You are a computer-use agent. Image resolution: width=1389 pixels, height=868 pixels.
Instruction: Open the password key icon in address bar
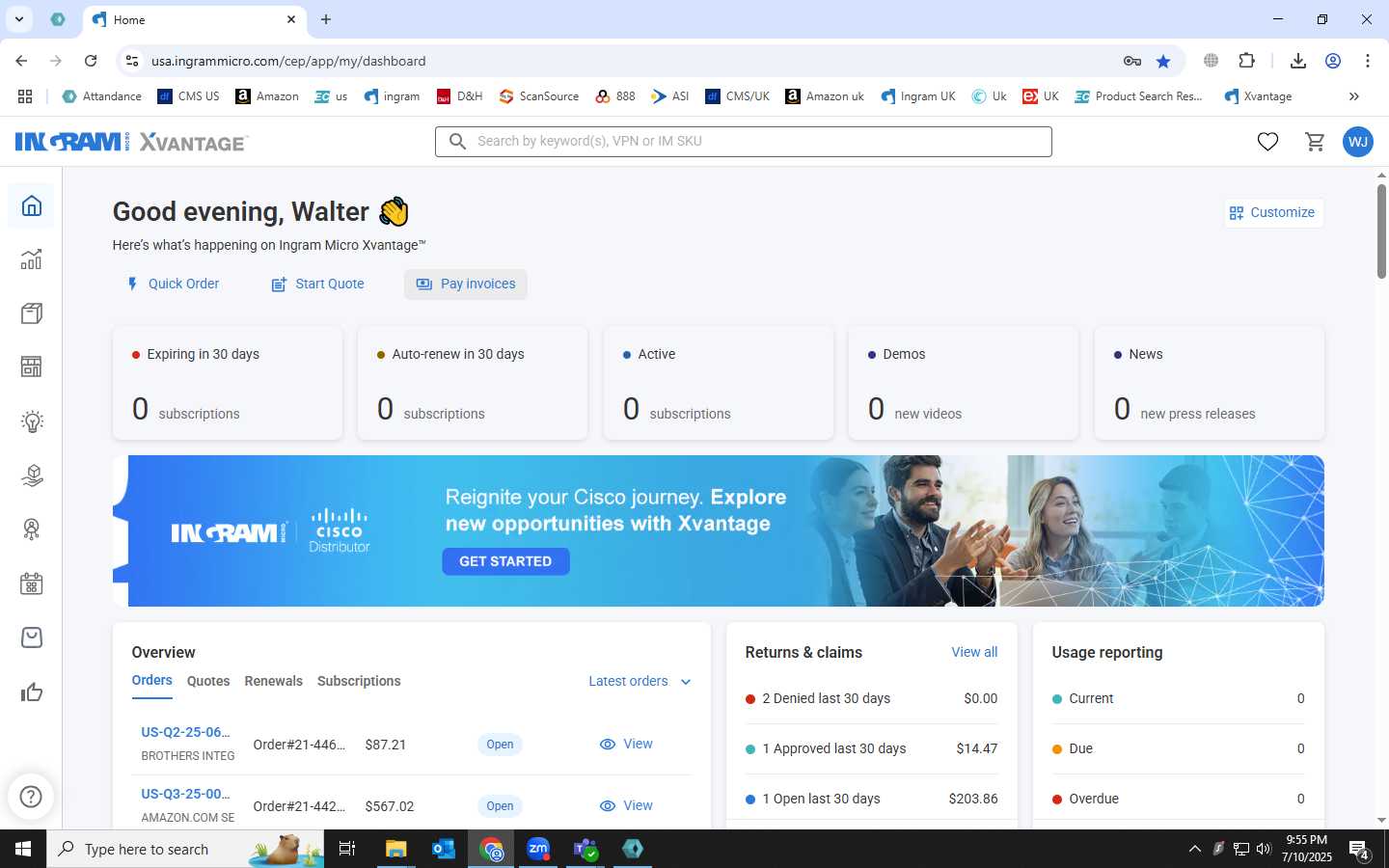click(1132, 61)
